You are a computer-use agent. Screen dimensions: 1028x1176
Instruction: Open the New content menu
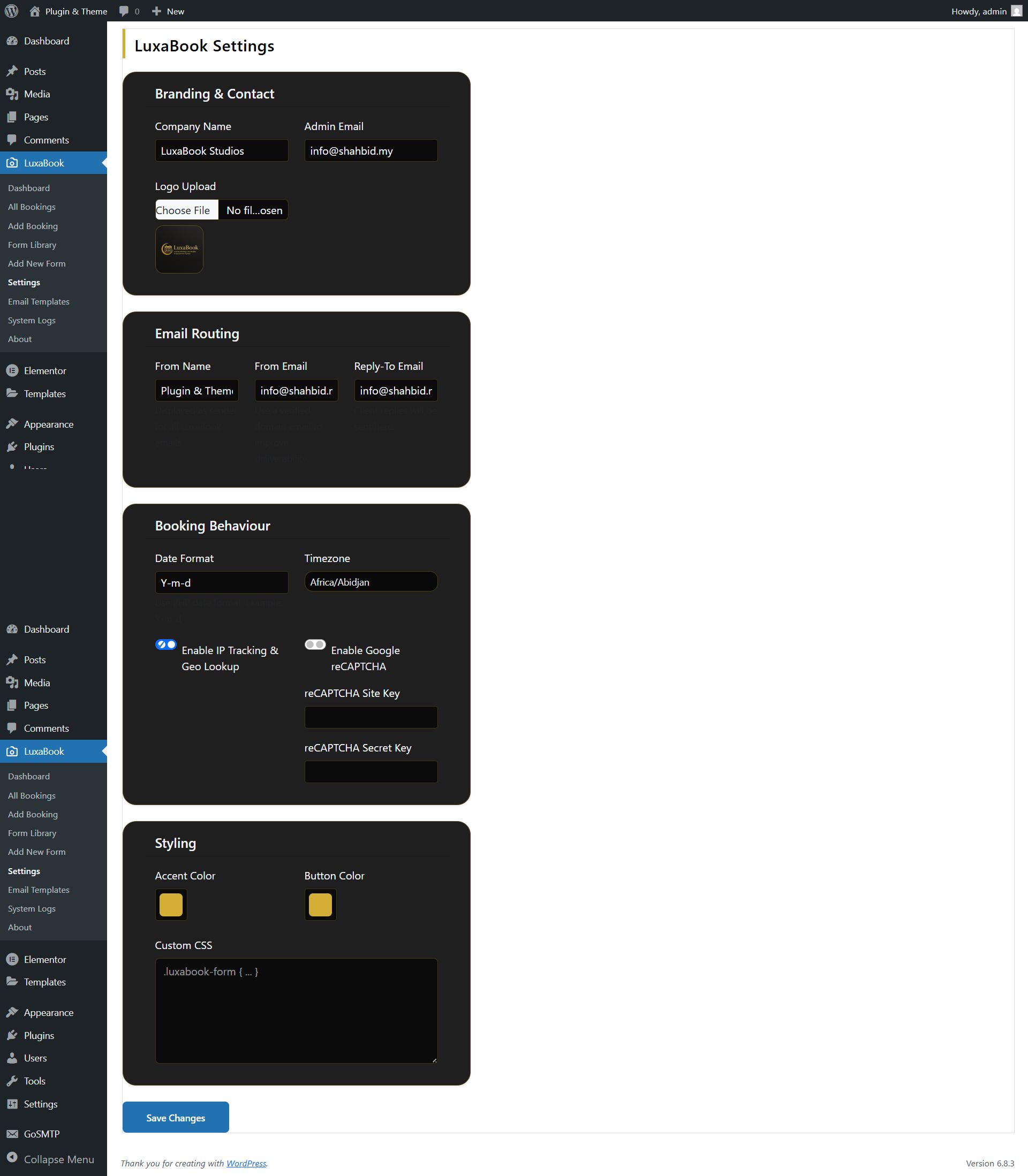pos(168,11)
